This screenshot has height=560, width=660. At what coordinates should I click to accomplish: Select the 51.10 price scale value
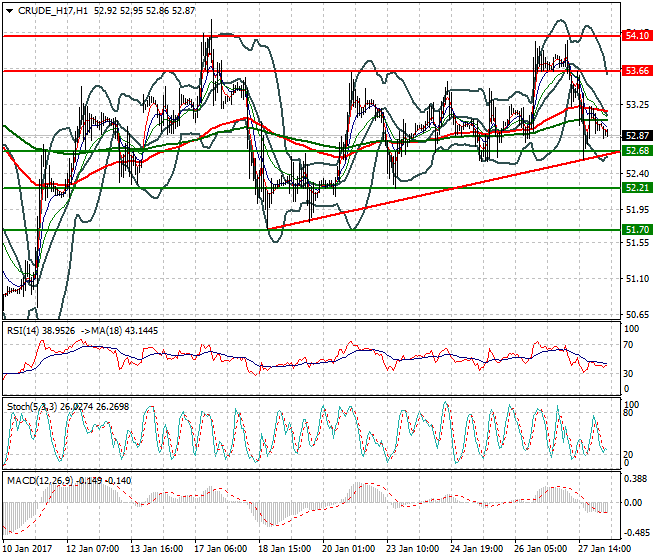[637, 279]
